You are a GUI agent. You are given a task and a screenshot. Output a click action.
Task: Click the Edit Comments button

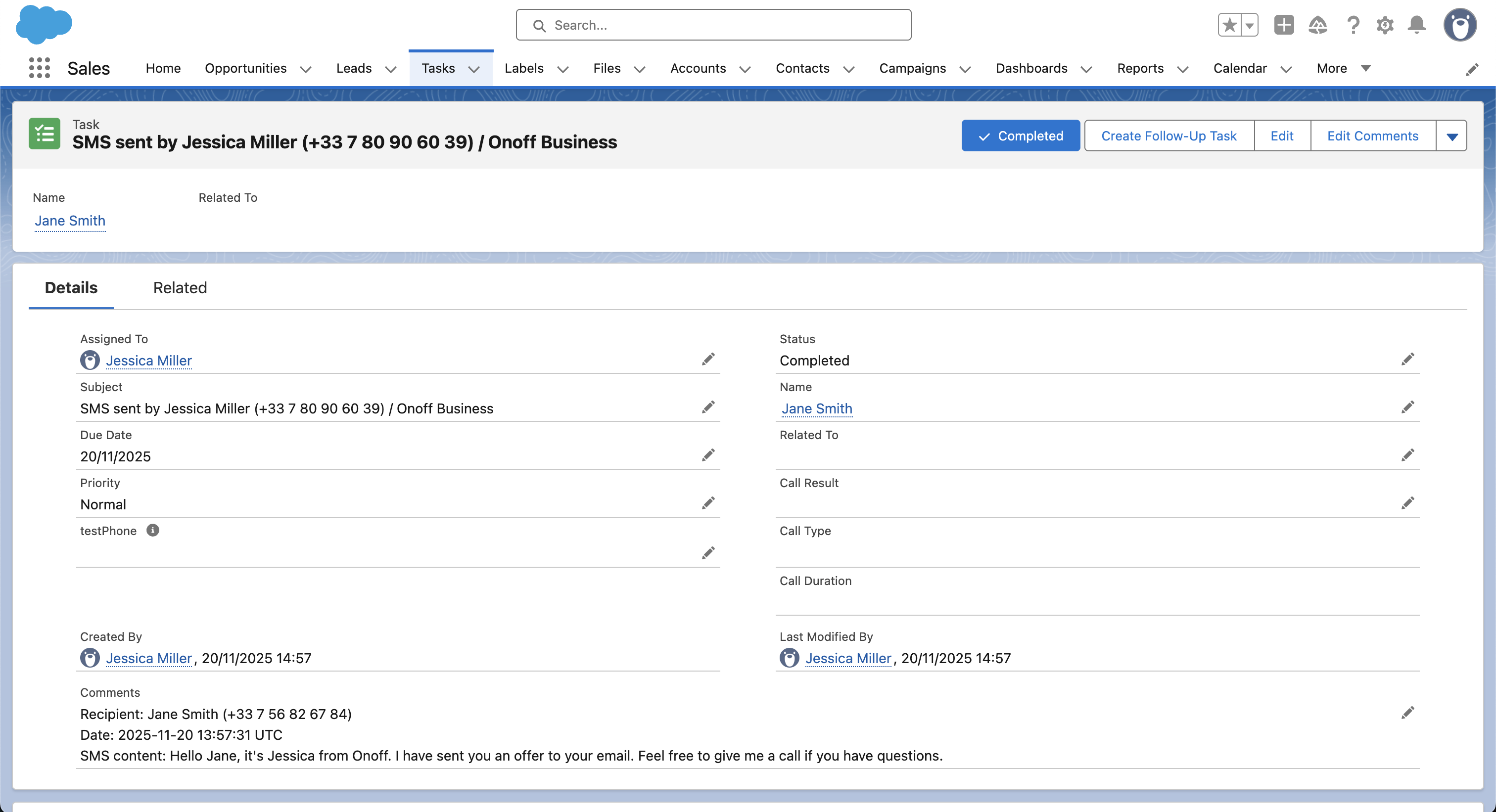[x=1373, y=136]
